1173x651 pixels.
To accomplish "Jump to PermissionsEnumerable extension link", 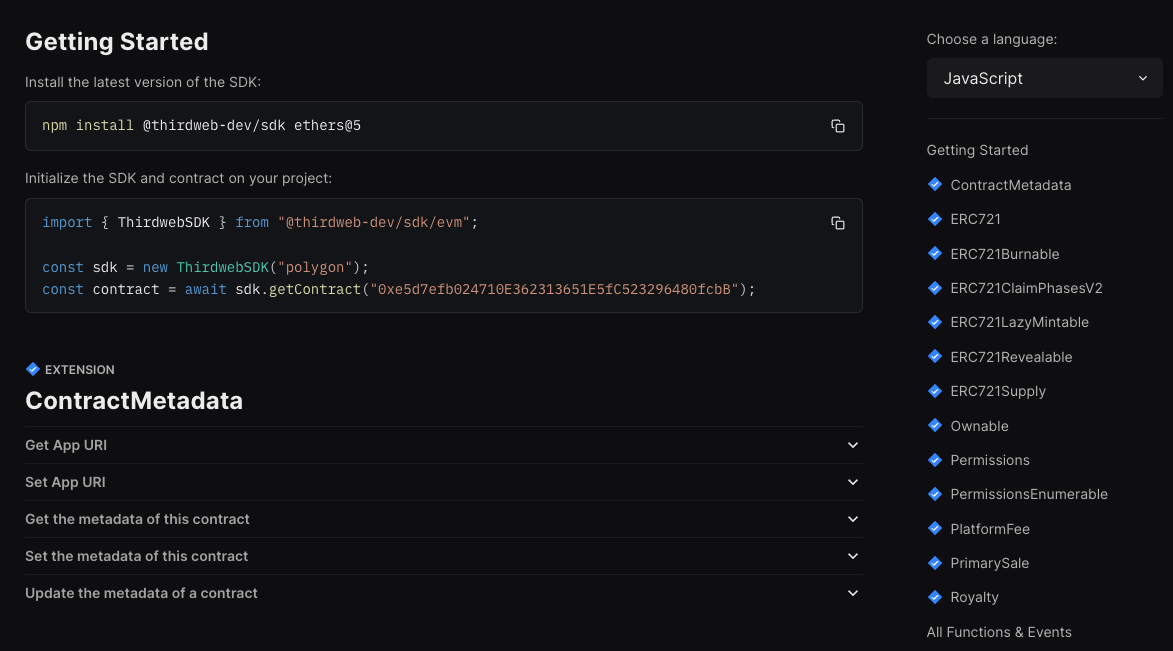I will click(1029, 495).
